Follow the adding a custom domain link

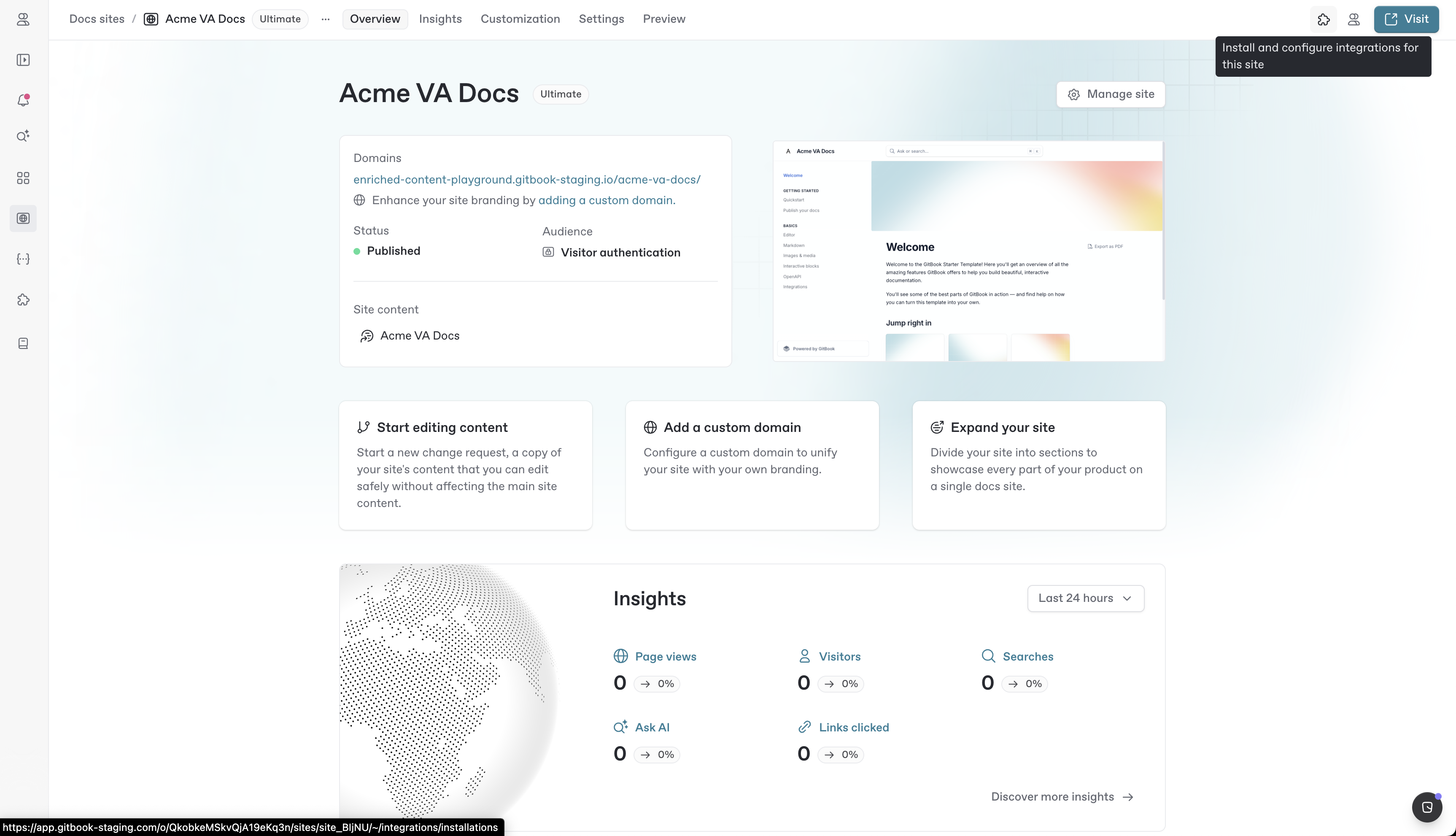605,200
